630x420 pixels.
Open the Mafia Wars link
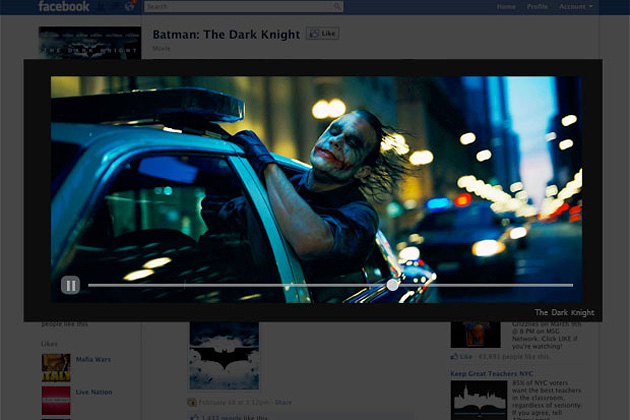coord(94,359)
